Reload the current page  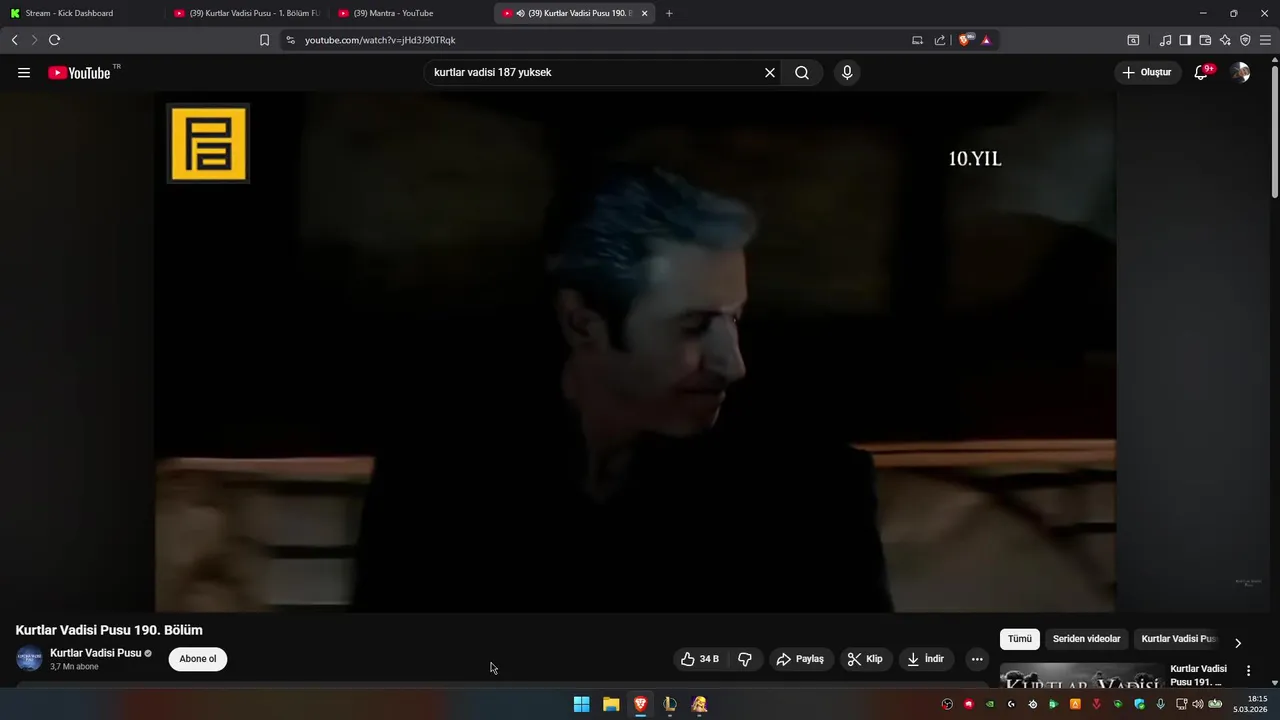coord(54,40)
